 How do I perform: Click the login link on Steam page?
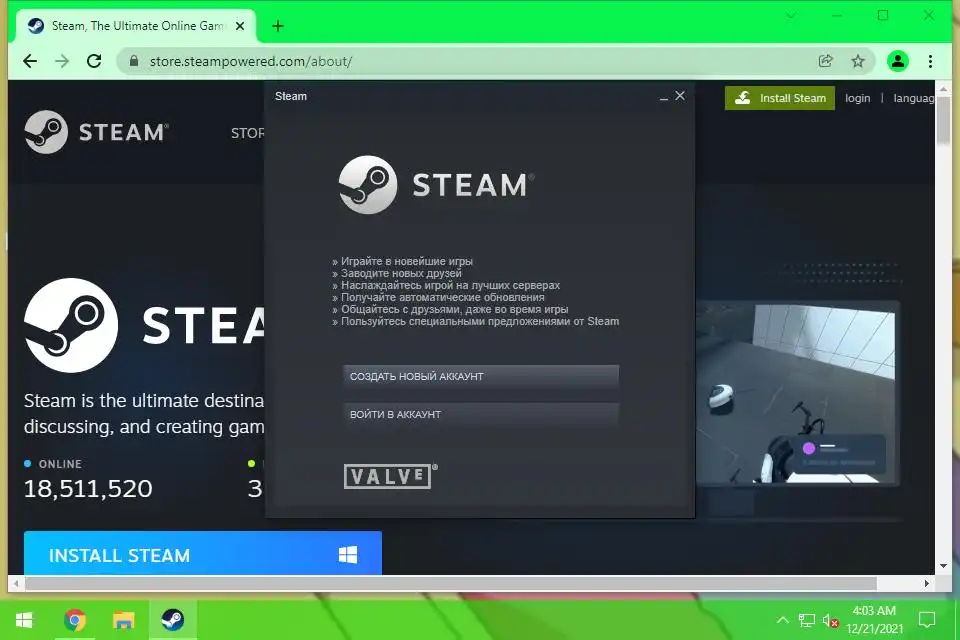(x=857, y=98)
